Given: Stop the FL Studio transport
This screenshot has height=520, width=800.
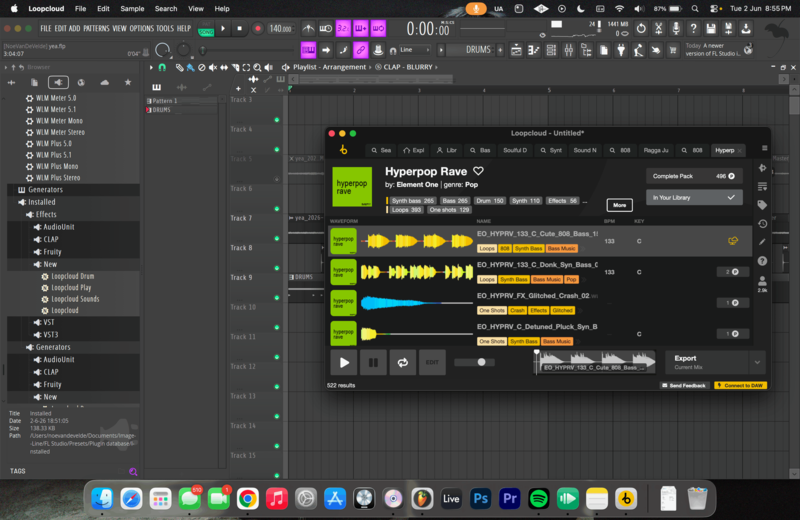Looking at the screenshot, I should click(x=239, y=29).
